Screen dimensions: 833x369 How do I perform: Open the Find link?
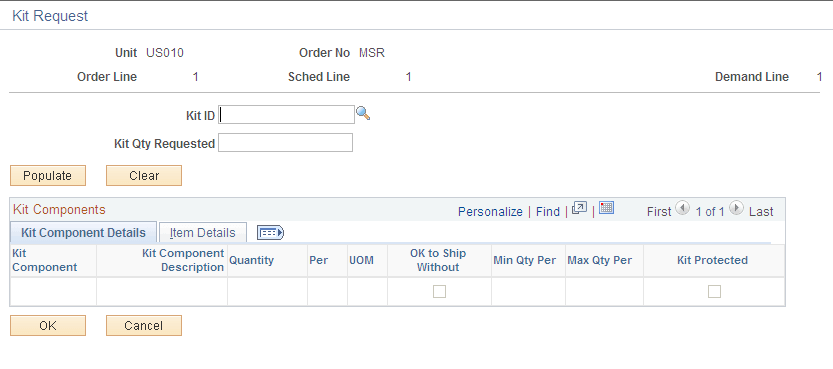pos(548,212)
